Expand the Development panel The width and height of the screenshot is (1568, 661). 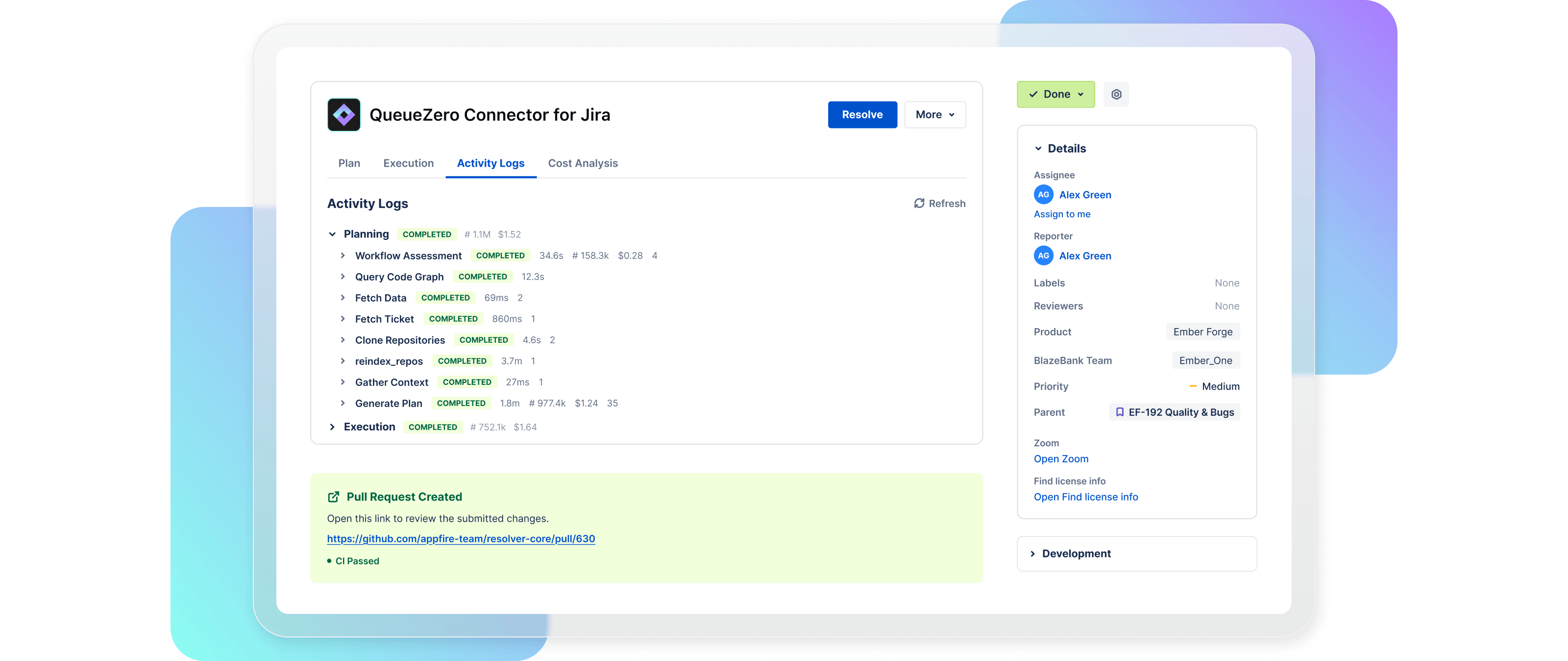pos(1032,554)
